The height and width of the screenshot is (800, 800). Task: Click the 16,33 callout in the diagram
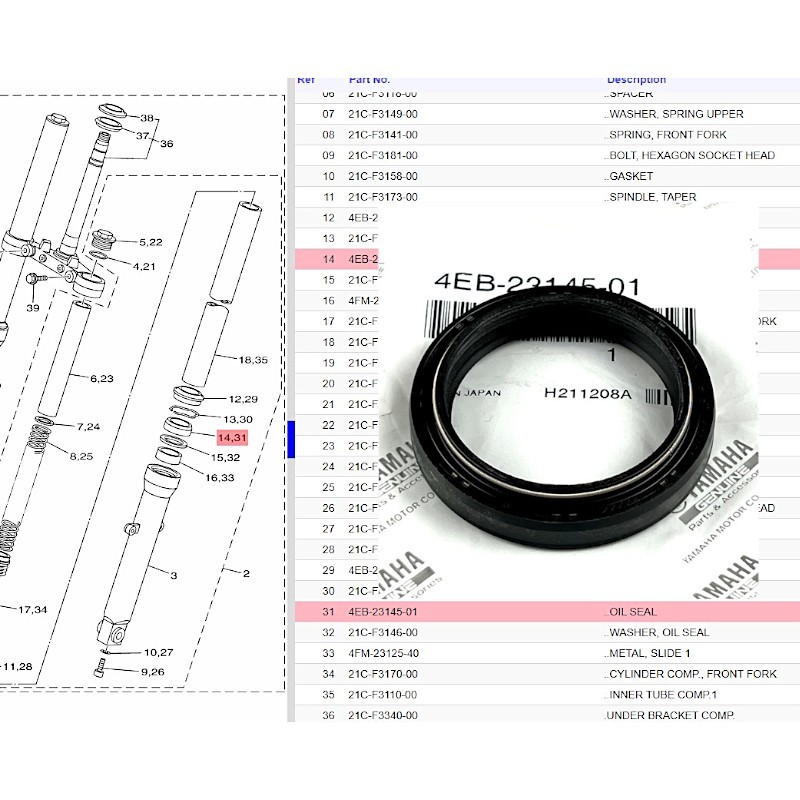pyautogui.click(x=219, y=478)
